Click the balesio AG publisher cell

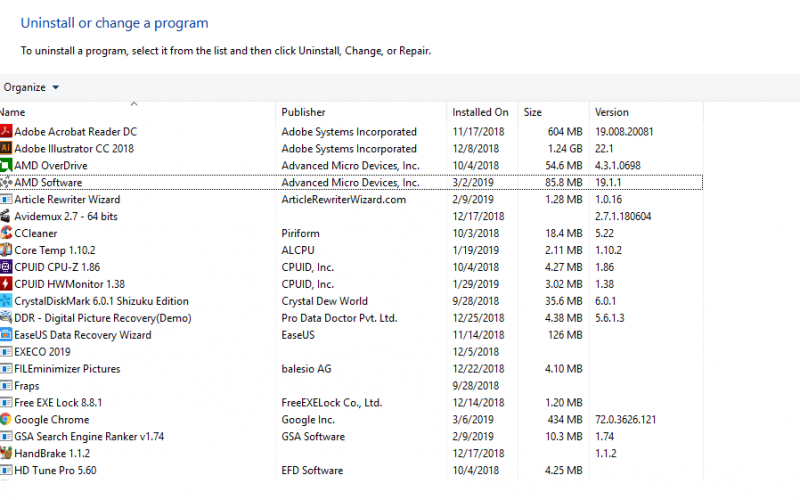click(x=306, y=368)
